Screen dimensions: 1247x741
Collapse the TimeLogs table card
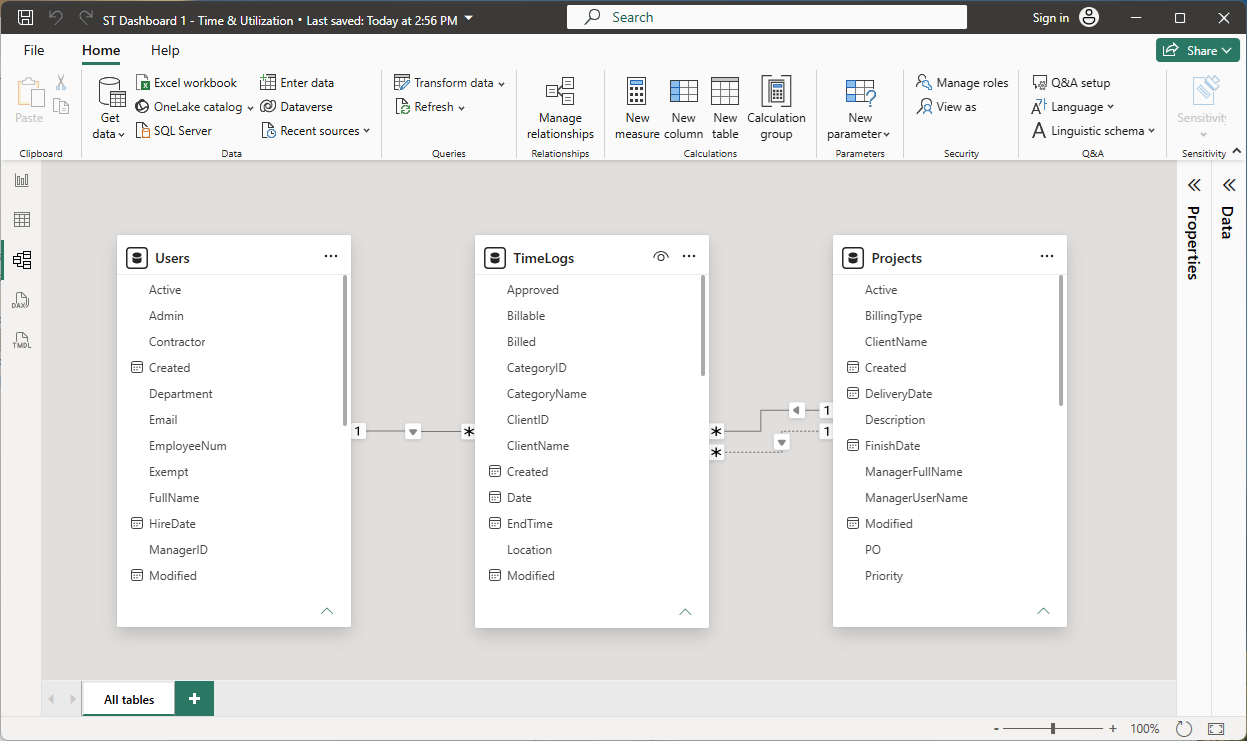[685, 610]
